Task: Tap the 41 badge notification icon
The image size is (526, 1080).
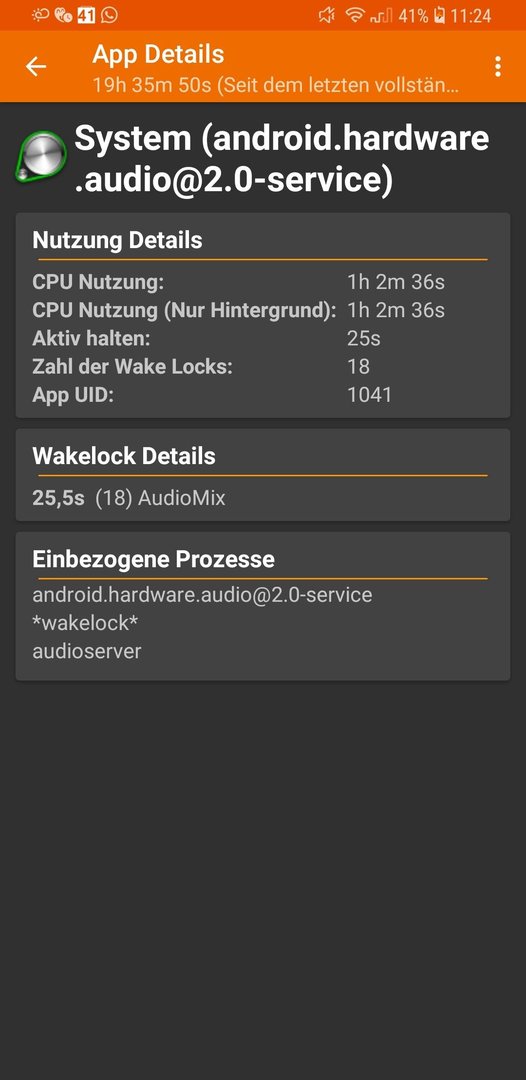Action: point(86,15)
